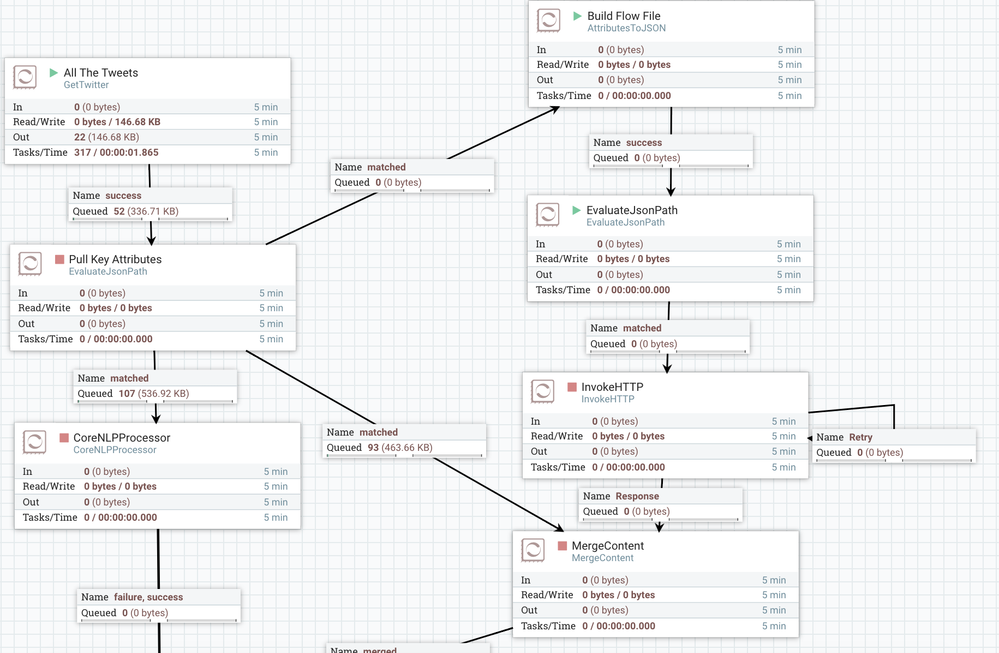
Task: Select the matched connection queued at 107 flowfiles
Action: (155, 383)
